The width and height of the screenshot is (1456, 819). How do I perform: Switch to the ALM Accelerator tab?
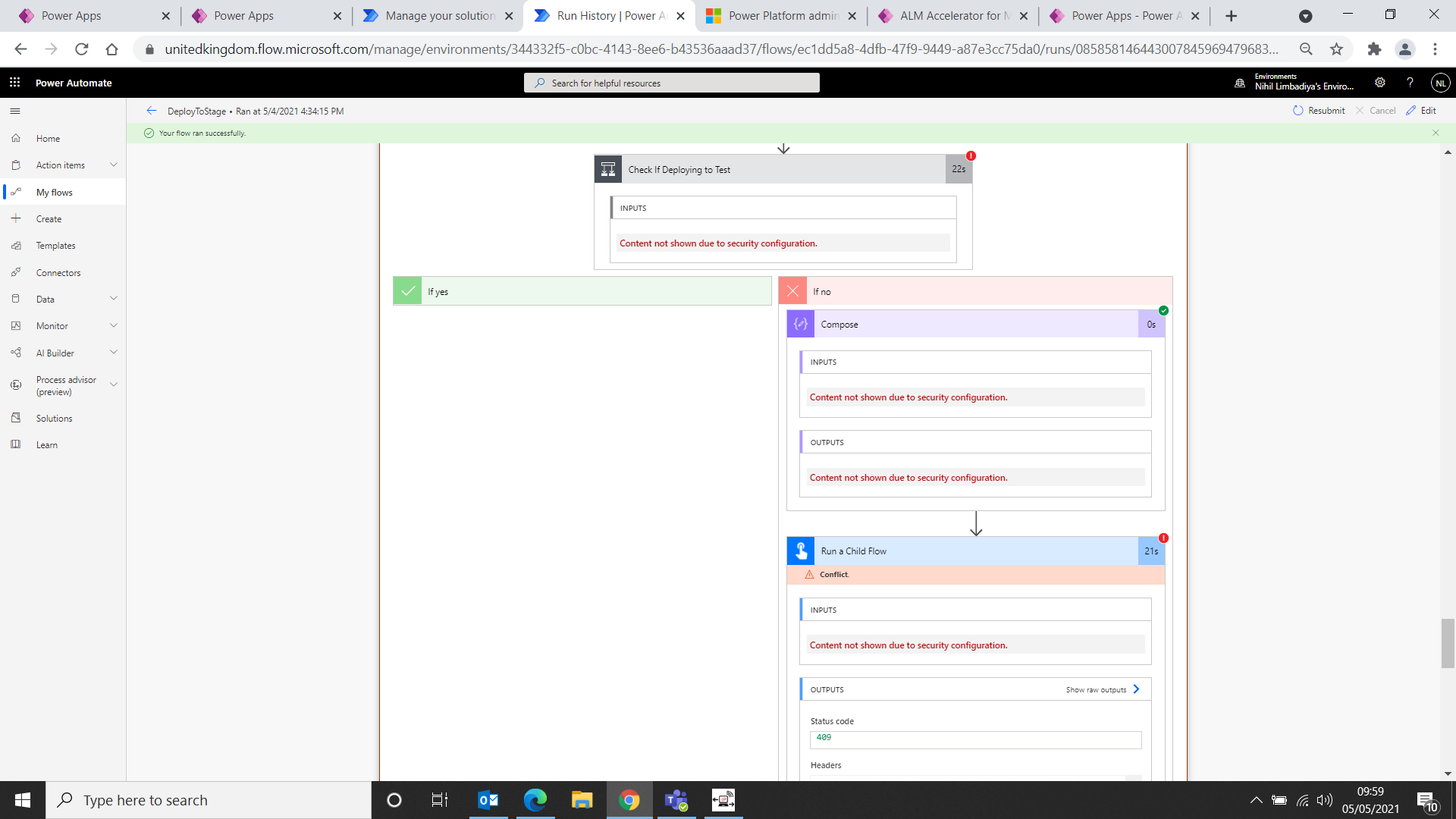952,15
